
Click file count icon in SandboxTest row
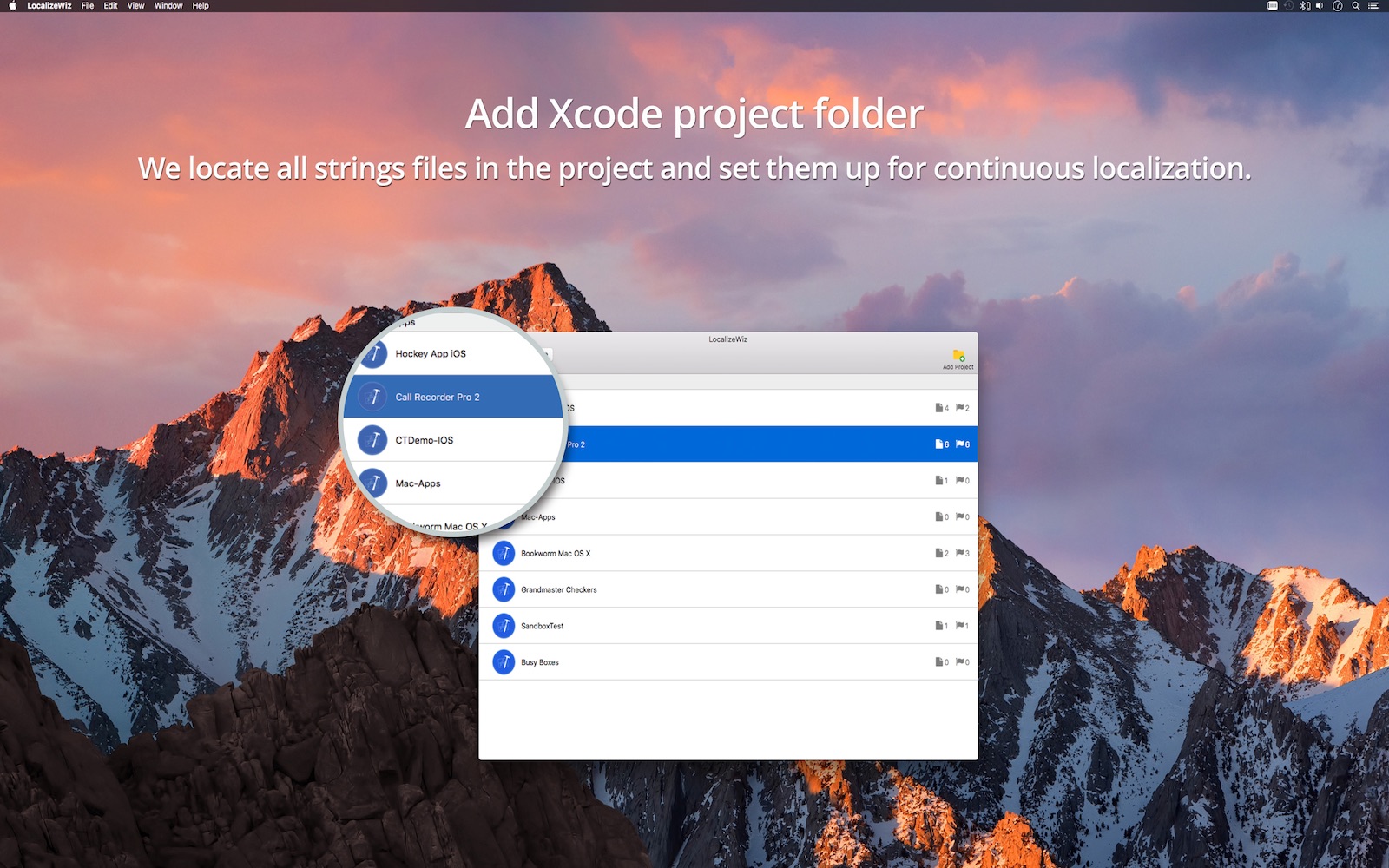tap(938, 626)
